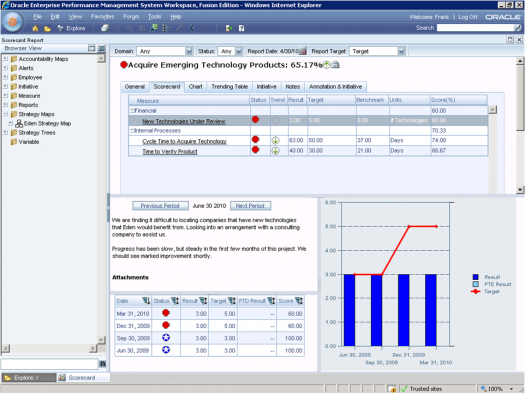Click the printer icon in the toolbar
The width and height of the screenshot is (525, 394).
pyautogui.click(x=105, y=28)
